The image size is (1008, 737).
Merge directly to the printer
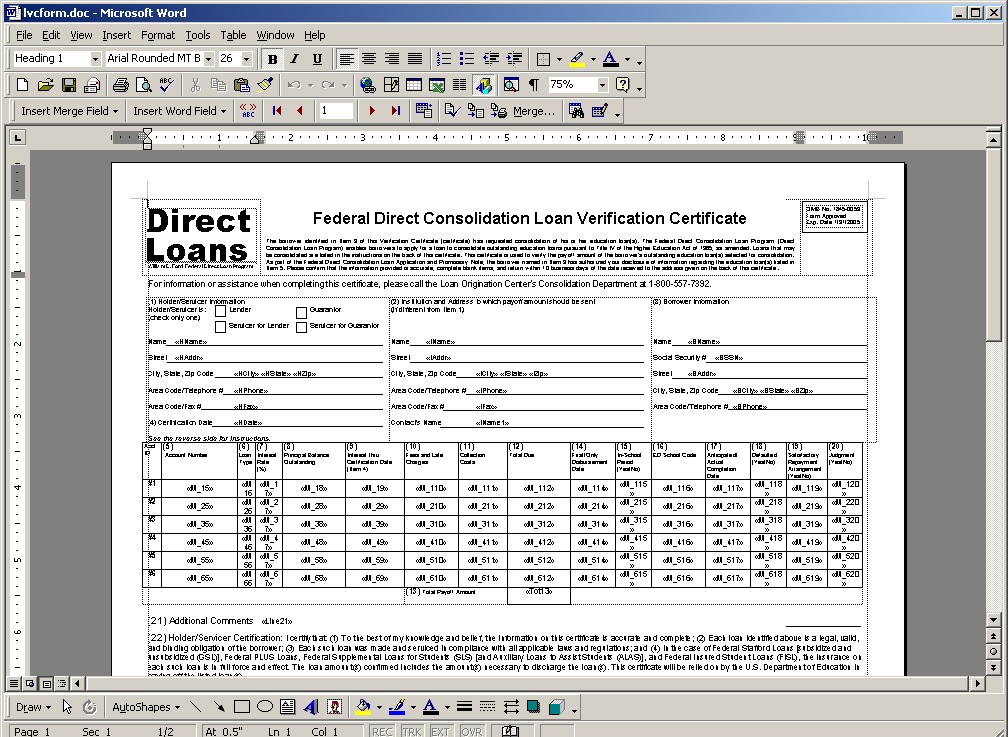499,111
